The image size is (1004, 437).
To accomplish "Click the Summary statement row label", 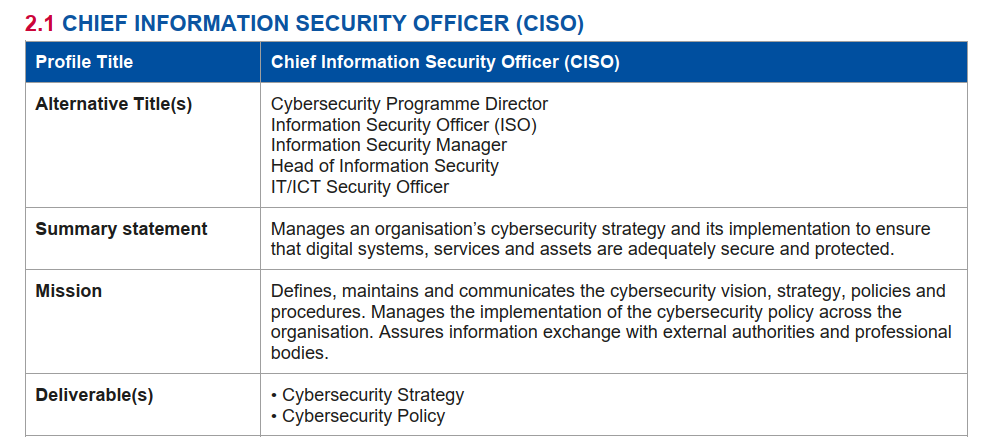I will (x=121, y=229).
